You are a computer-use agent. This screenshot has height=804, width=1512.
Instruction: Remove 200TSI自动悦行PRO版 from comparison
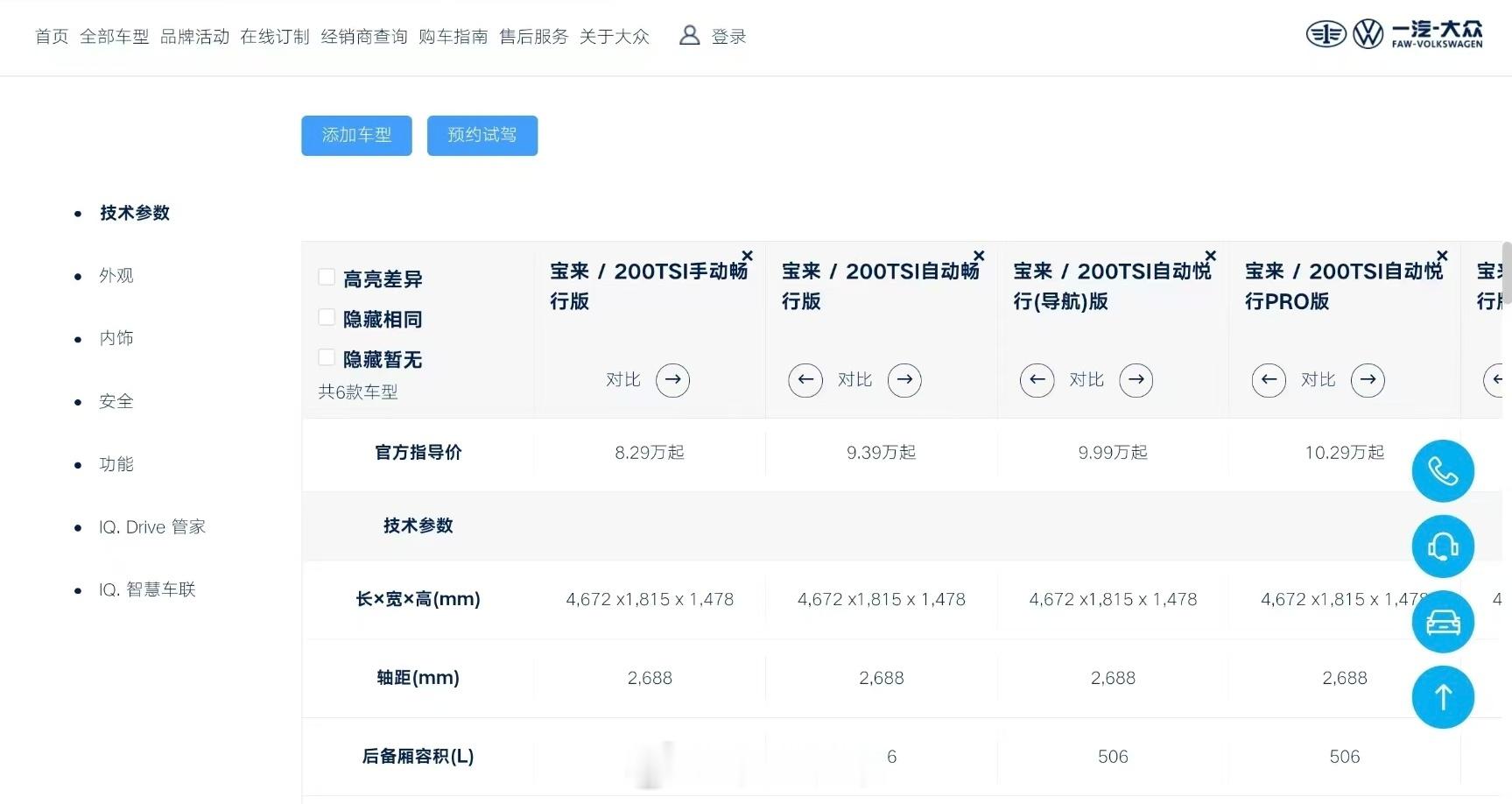pos(1442,256)
